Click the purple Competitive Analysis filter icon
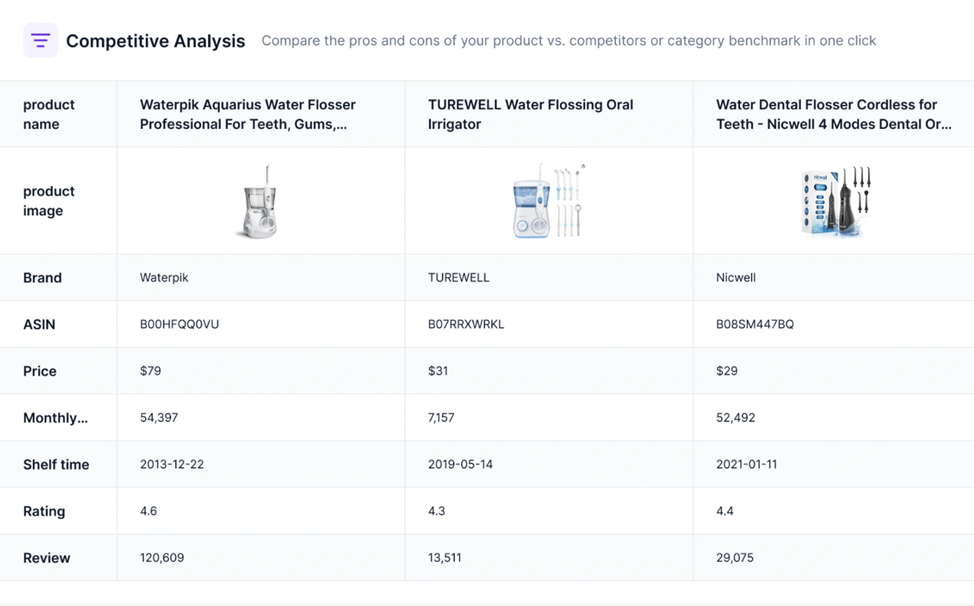The width and height of the screenshot is (974, 606). click(x=40, y=40)
